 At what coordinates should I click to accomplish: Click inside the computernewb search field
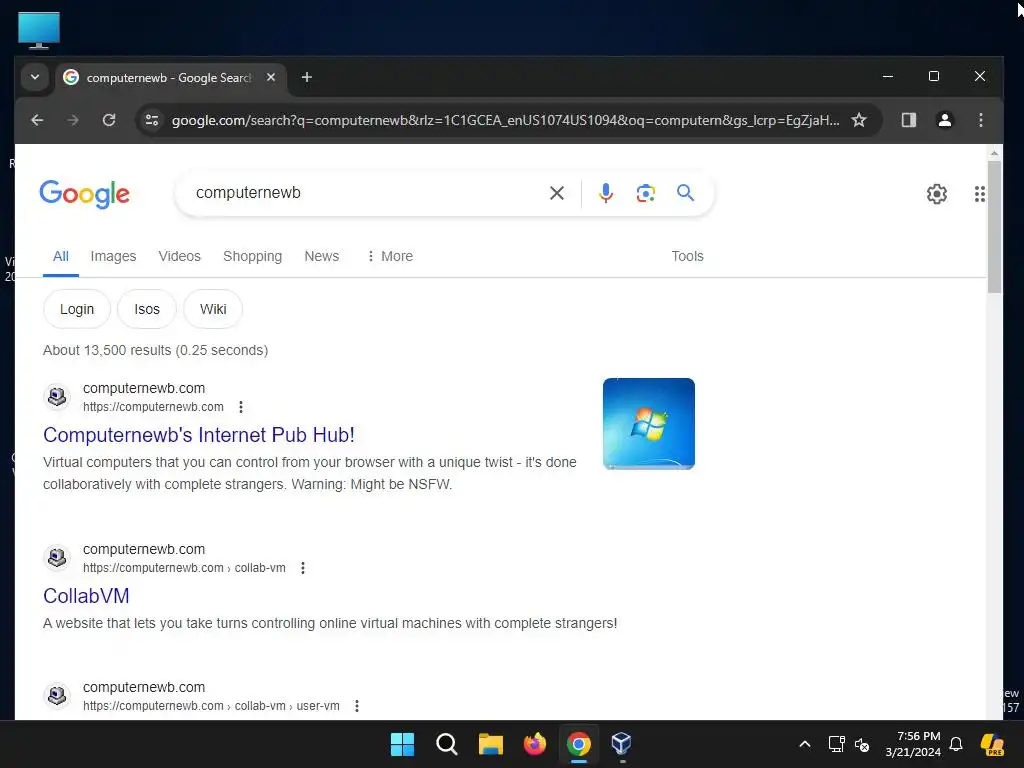pos(366,193)
